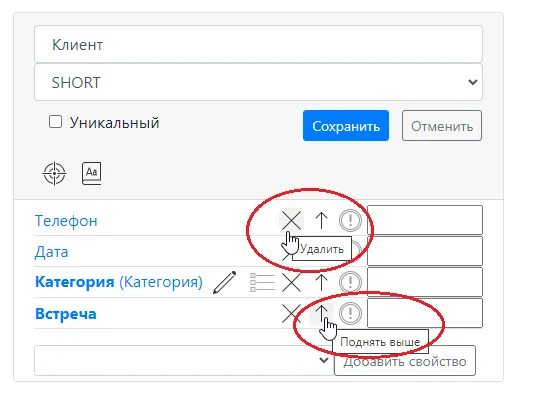Click the input field in Встреча row
The height and width of the screenshot is (411, 534).
pos(425,313)
